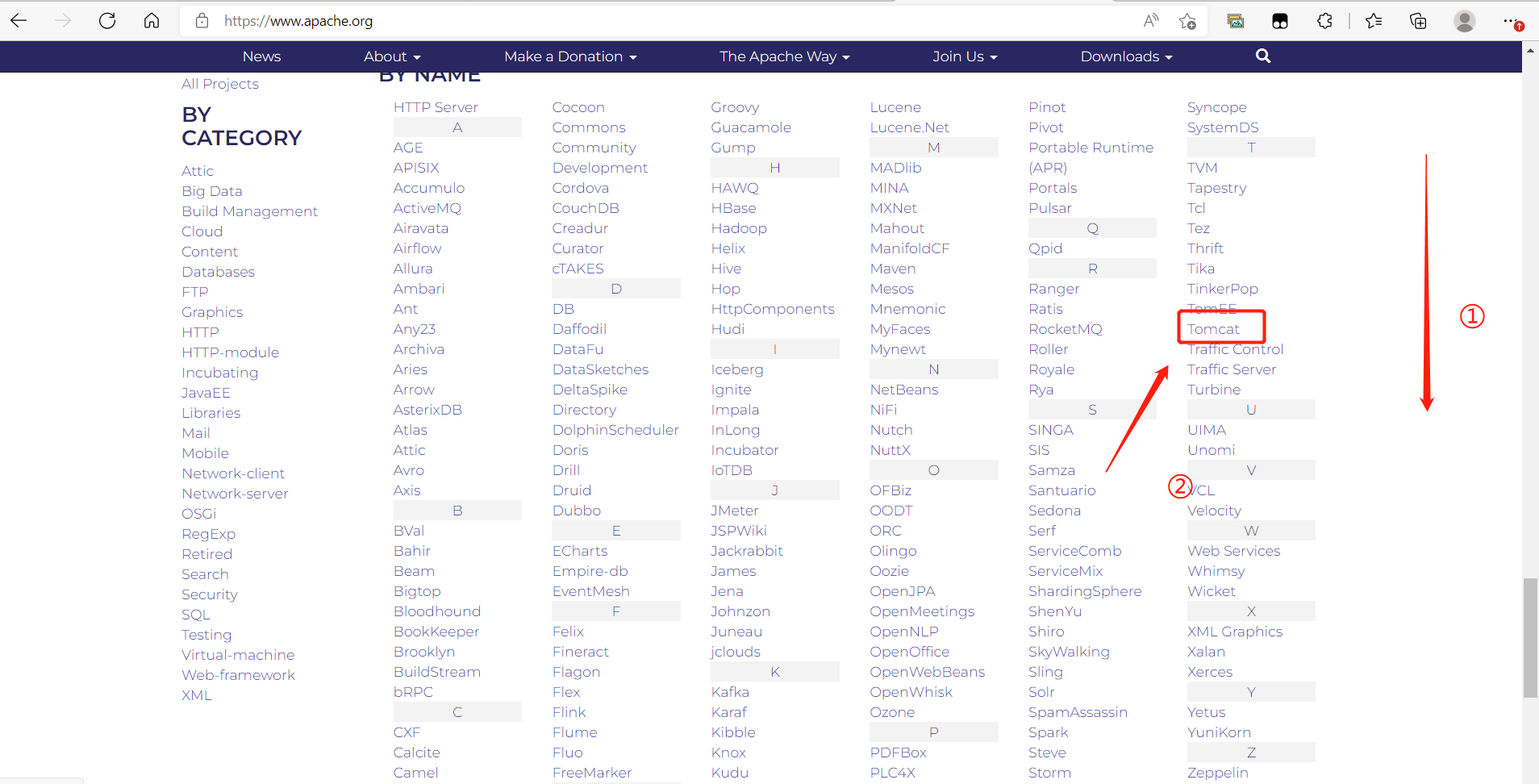This screenshot has height=784, width=1539.
Task: Expand the About dropdown menu
Action: click(392, 56)
